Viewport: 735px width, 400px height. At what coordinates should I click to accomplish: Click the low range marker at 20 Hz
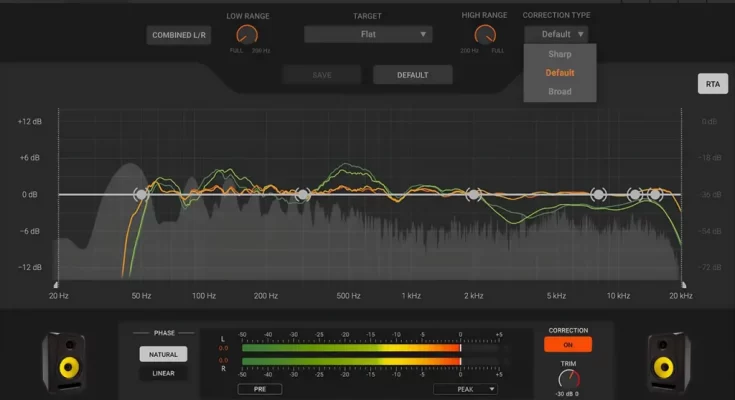tap(57, 285)
